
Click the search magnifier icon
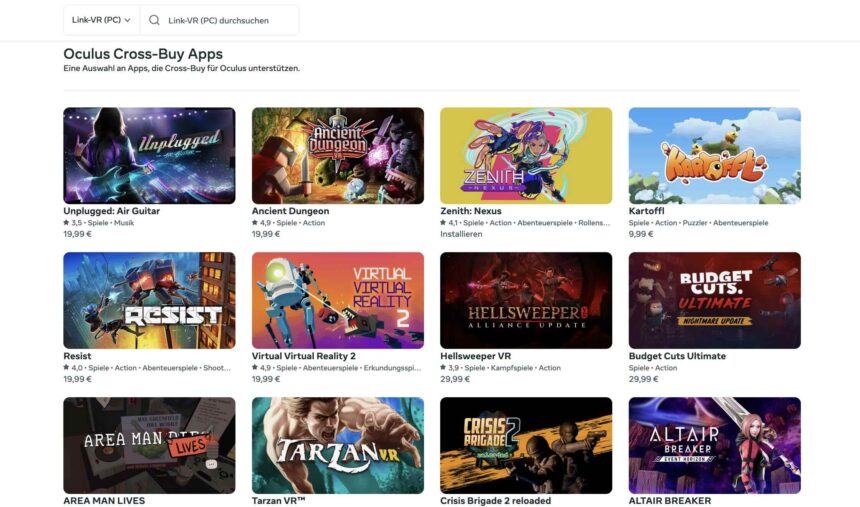click(x=154, y=20)
